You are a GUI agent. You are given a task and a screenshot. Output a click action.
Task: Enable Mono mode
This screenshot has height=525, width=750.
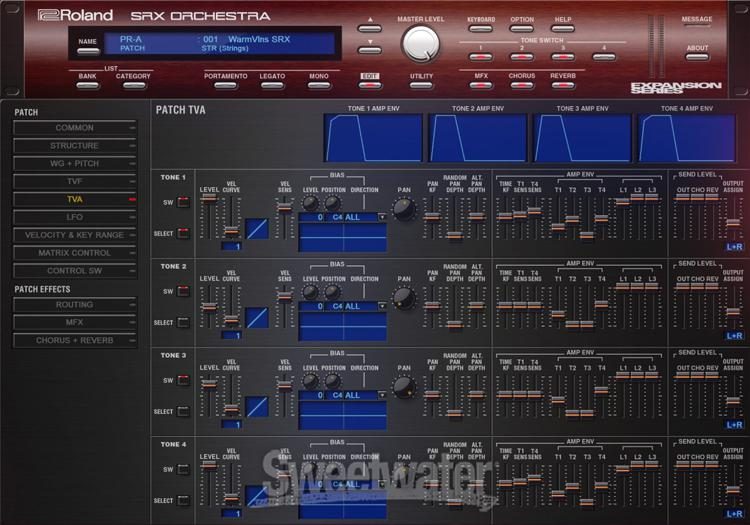click(x=319, y=86)
